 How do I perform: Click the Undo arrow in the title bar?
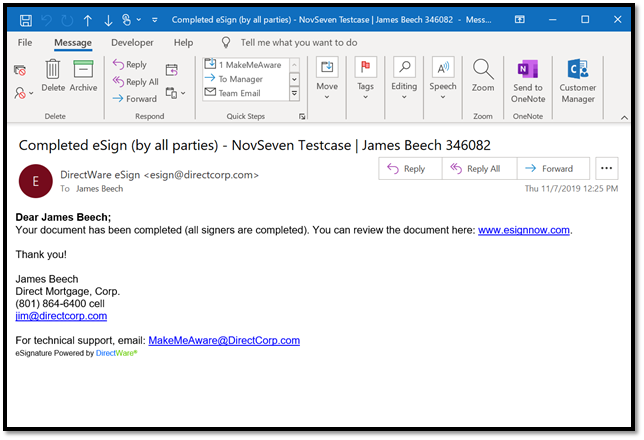47,20
